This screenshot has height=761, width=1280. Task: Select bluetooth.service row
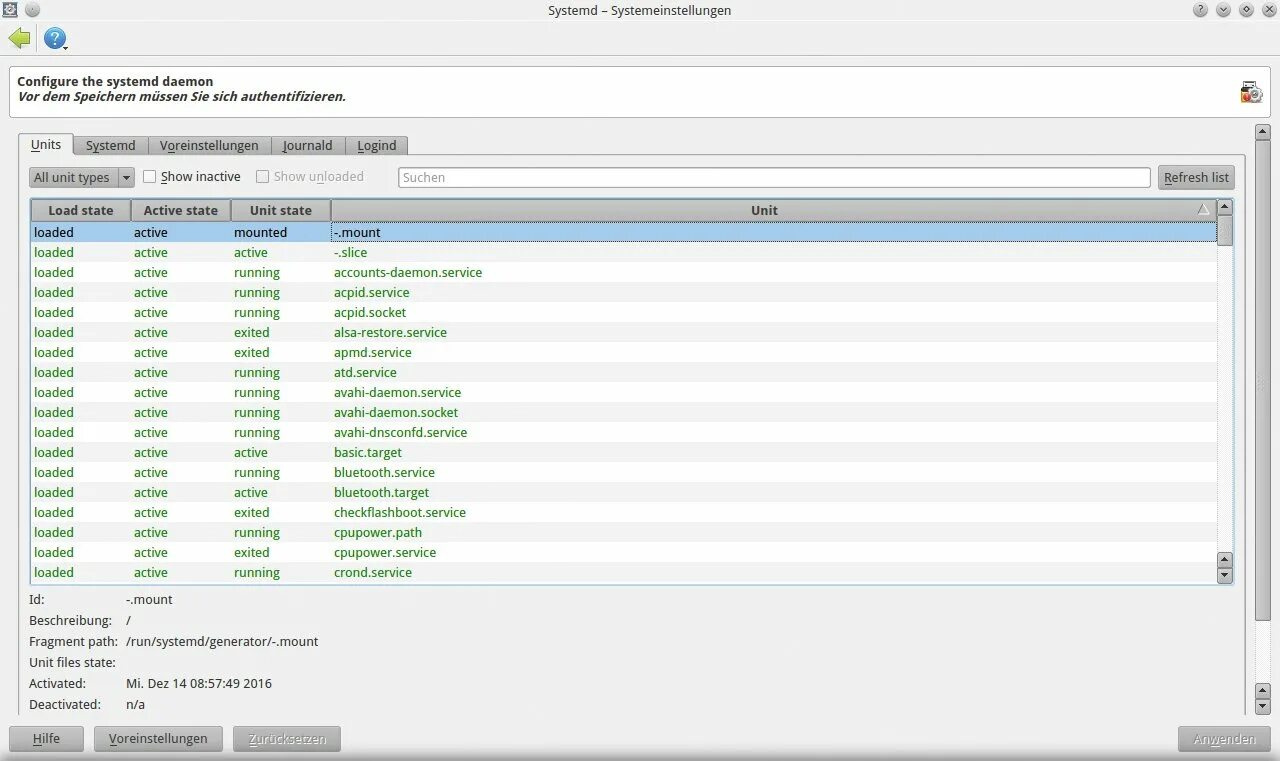(623, 472)
